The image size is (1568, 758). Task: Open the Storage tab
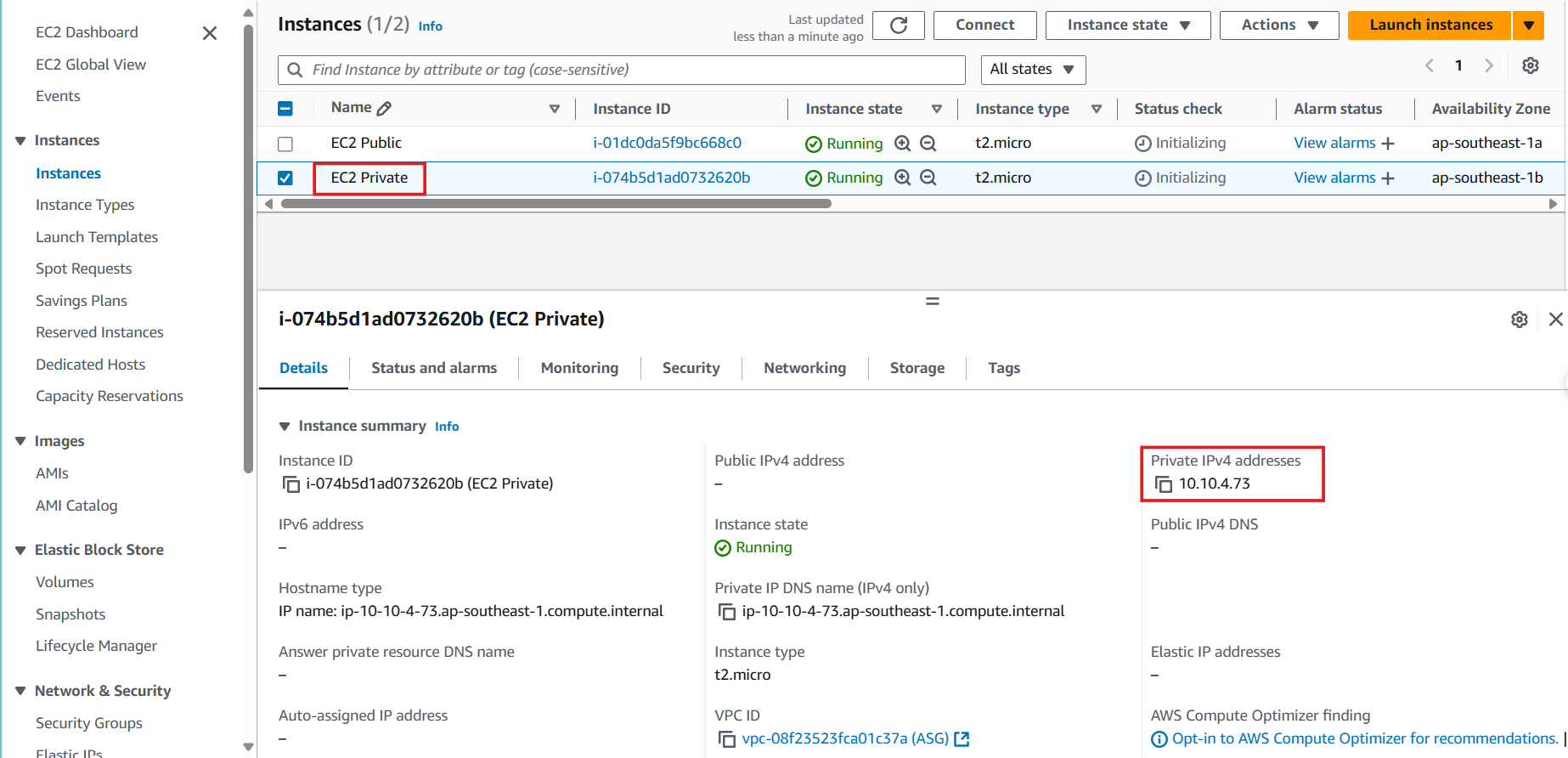click(917, 368)
